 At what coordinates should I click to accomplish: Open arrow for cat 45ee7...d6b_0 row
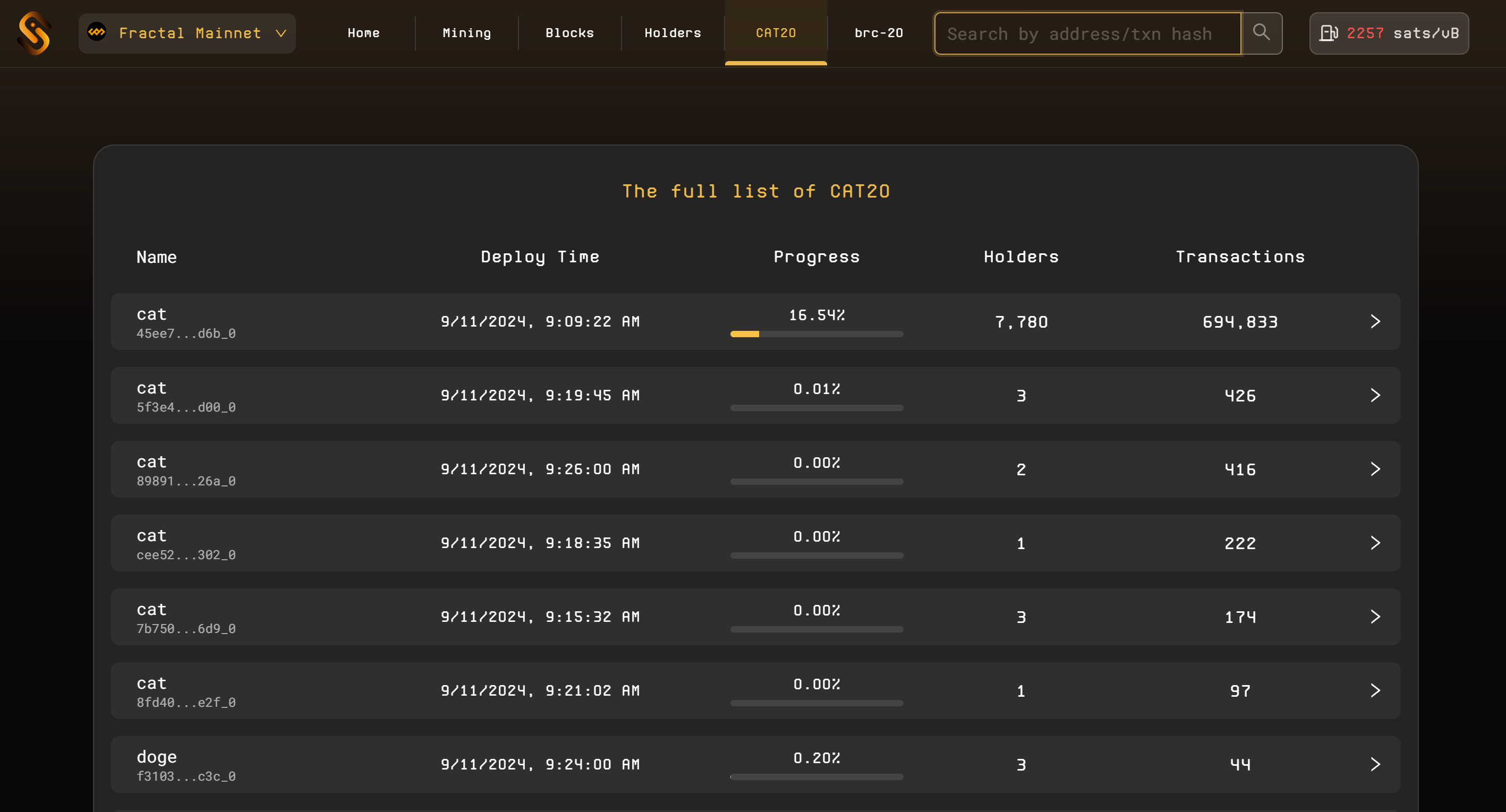[x=1375, y=321]
